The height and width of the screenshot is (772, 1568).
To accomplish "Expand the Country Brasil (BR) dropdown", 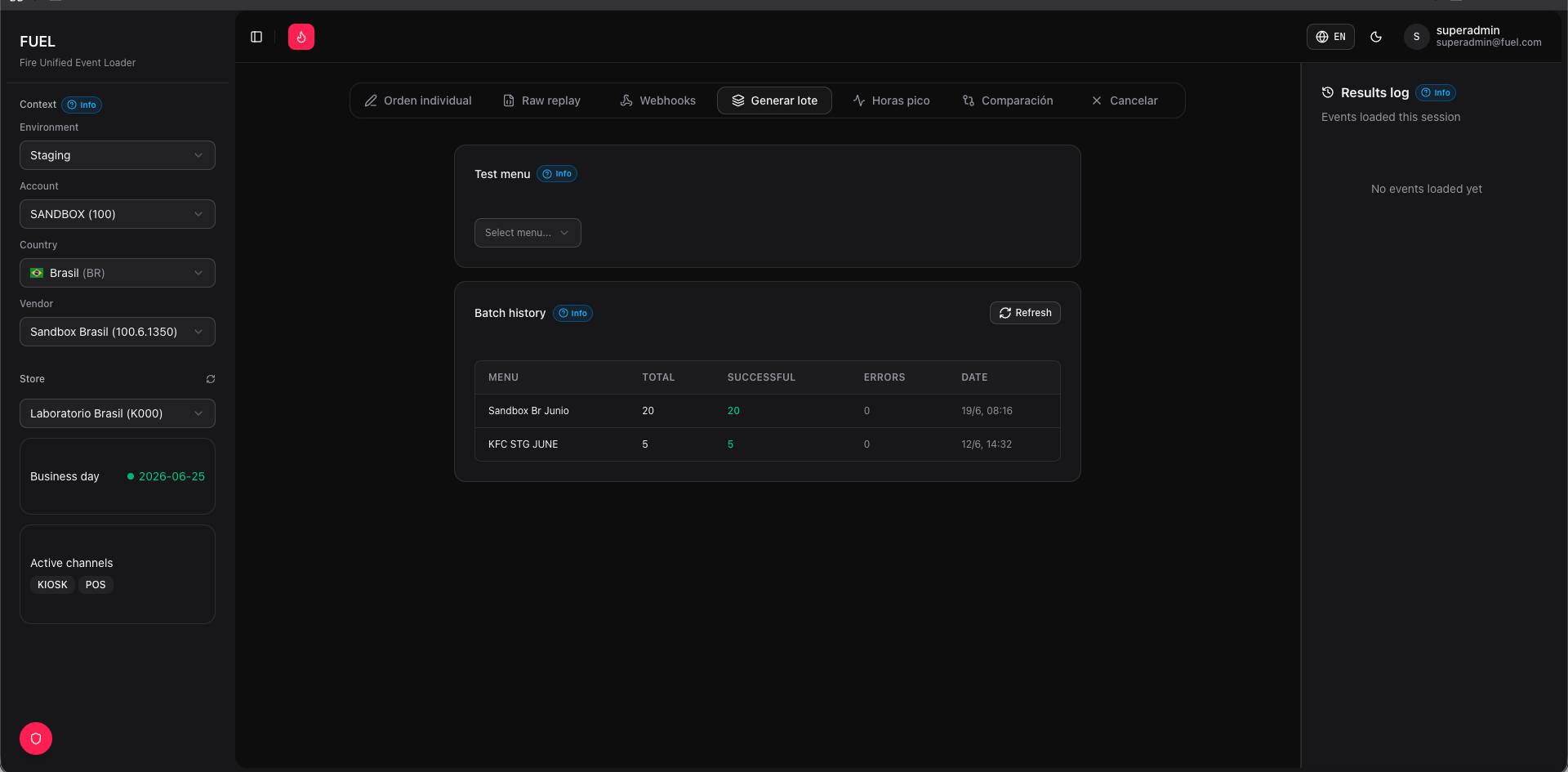I will [x=118, y=273].
